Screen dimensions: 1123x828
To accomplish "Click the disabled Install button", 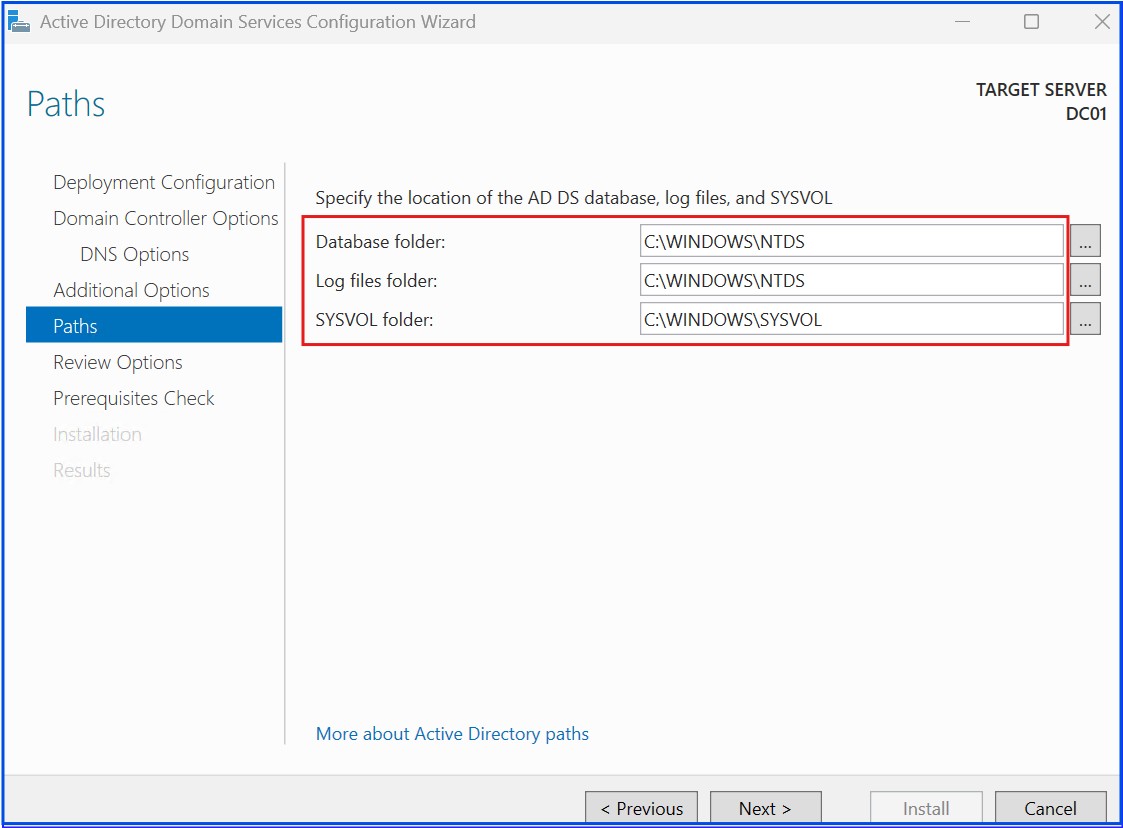I will tap(925, 808).
